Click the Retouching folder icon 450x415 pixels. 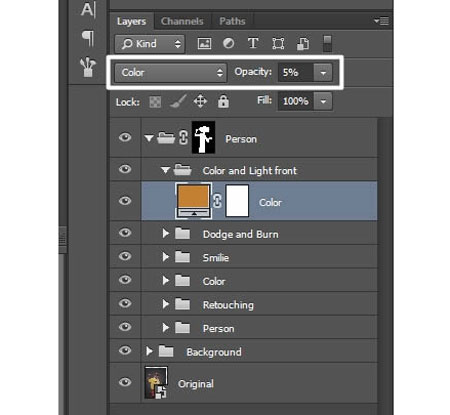182,304
